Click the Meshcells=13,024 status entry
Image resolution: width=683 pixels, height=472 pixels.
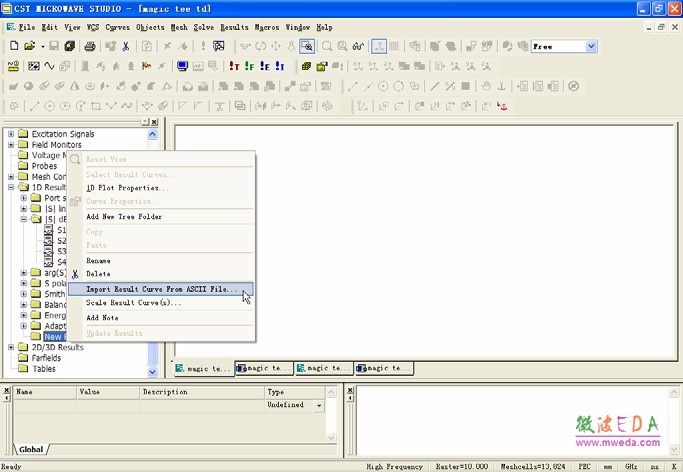533,467
